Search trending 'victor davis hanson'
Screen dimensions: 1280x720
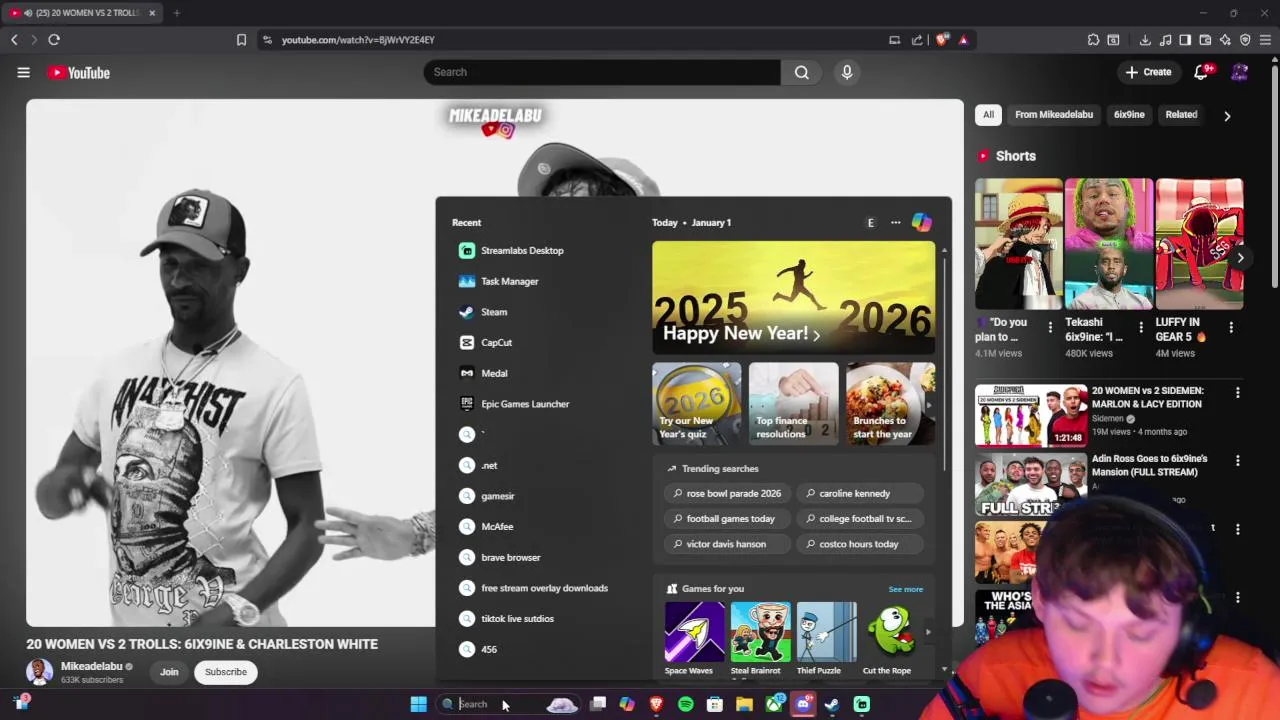pos(727,544)
